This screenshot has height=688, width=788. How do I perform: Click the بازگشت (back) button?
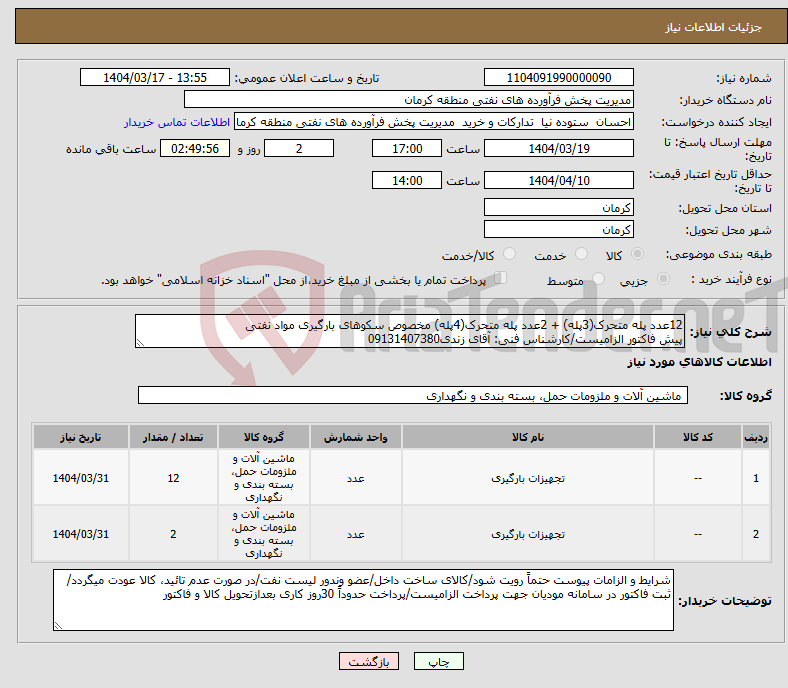(x=369, y=661)
